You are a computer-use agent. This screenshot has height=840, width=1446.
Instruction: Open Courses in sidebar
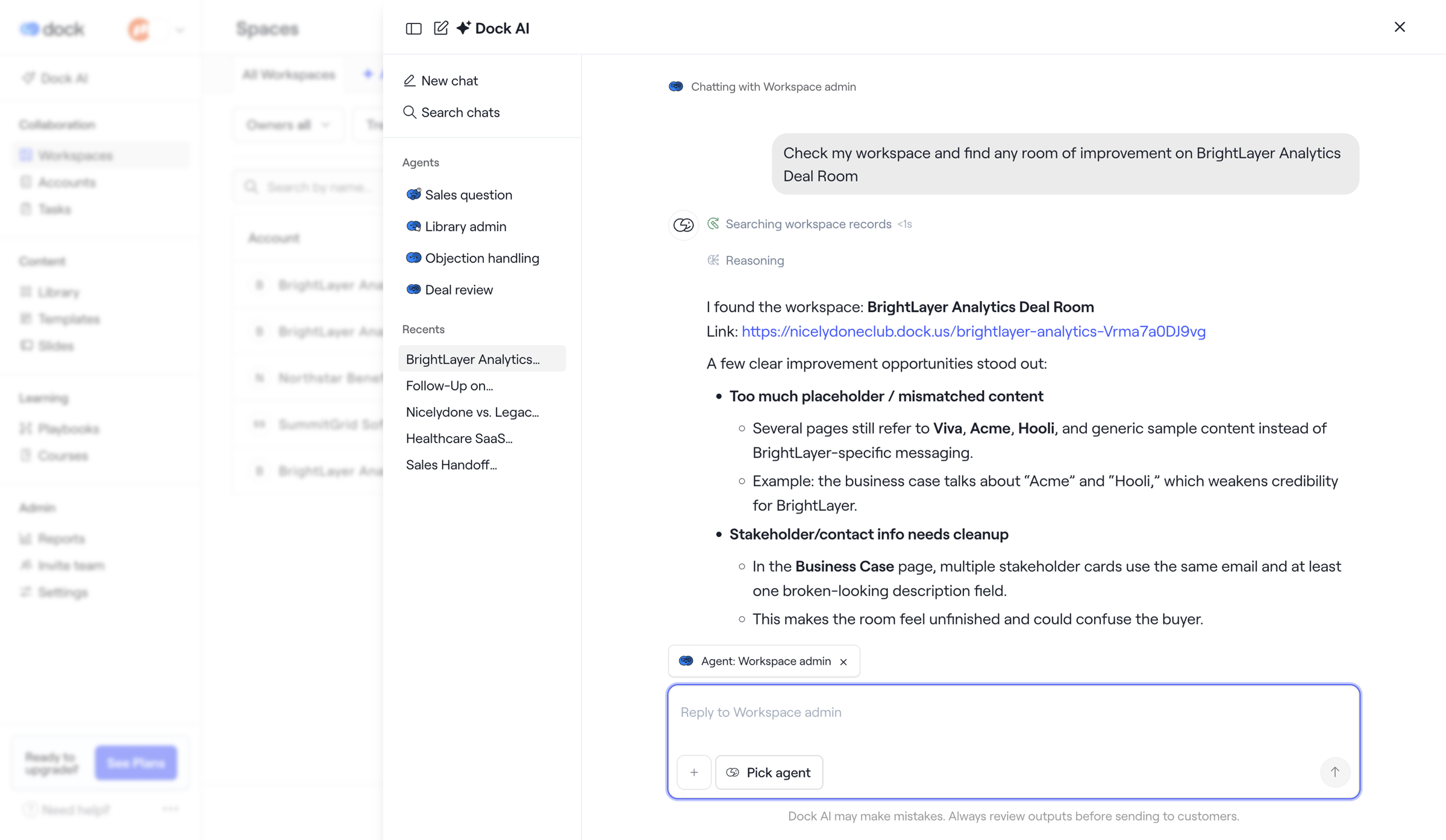click(54, 456)
